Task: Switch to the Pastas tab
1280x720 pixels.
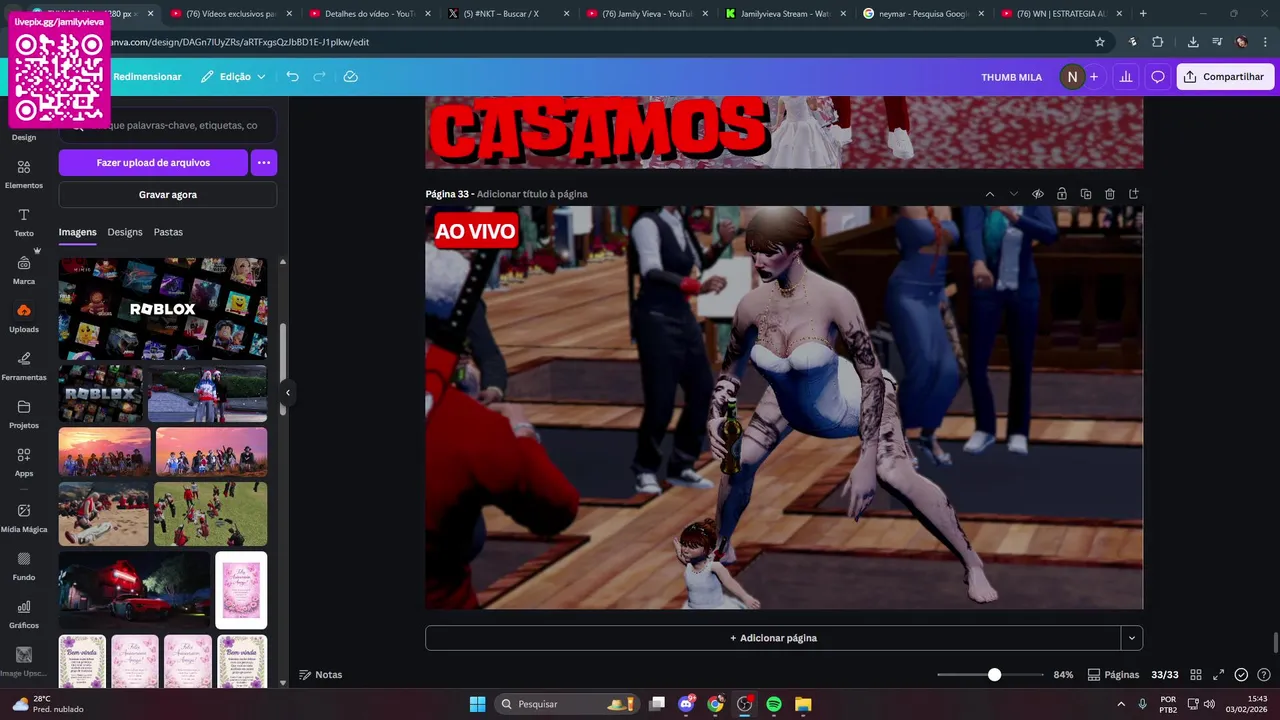Action: 168,232
